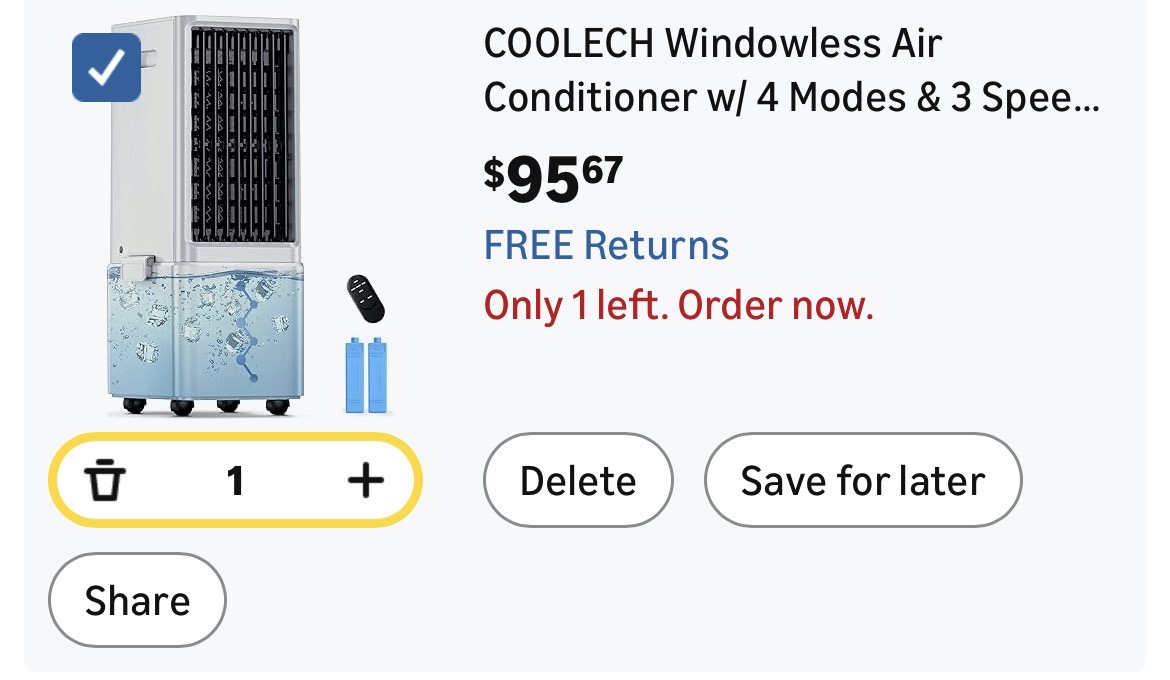The image size is (1170, 680).
Task: Click the blue water tank with ice cubes
Action: 205,335
